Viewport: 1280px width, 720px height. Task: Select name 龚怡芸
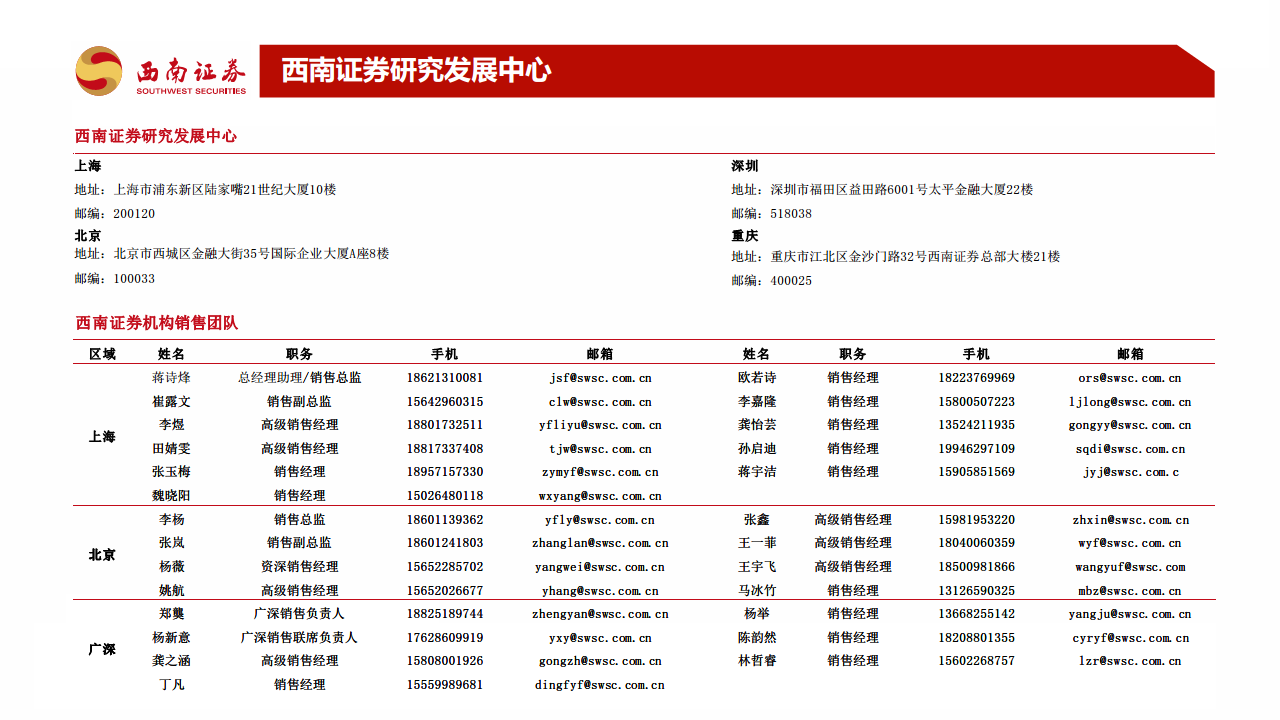click(757, 425)
